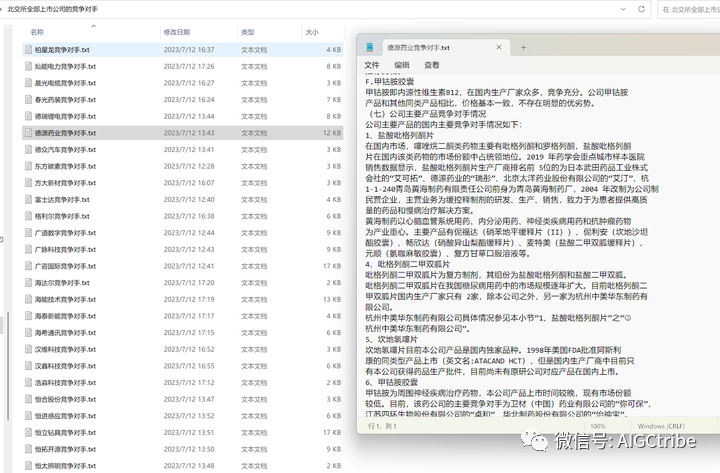Screen dimensions: 720x473
Task: Open the address bar history dropdown chevron
Action: pos(623,9)
